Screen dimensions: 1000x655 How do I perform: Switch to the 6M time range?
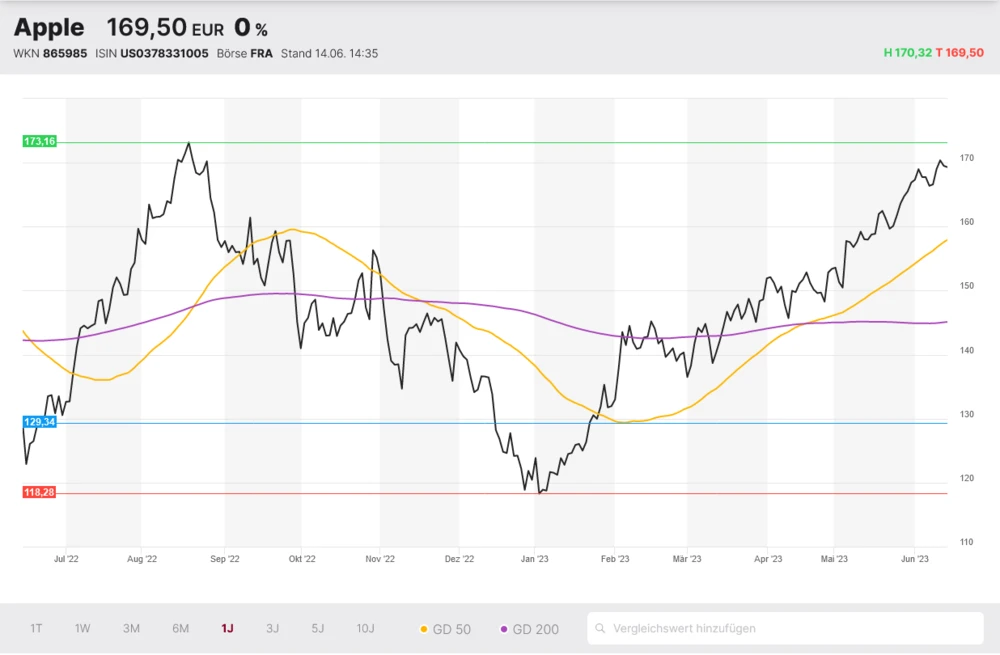tap(180, 629)
